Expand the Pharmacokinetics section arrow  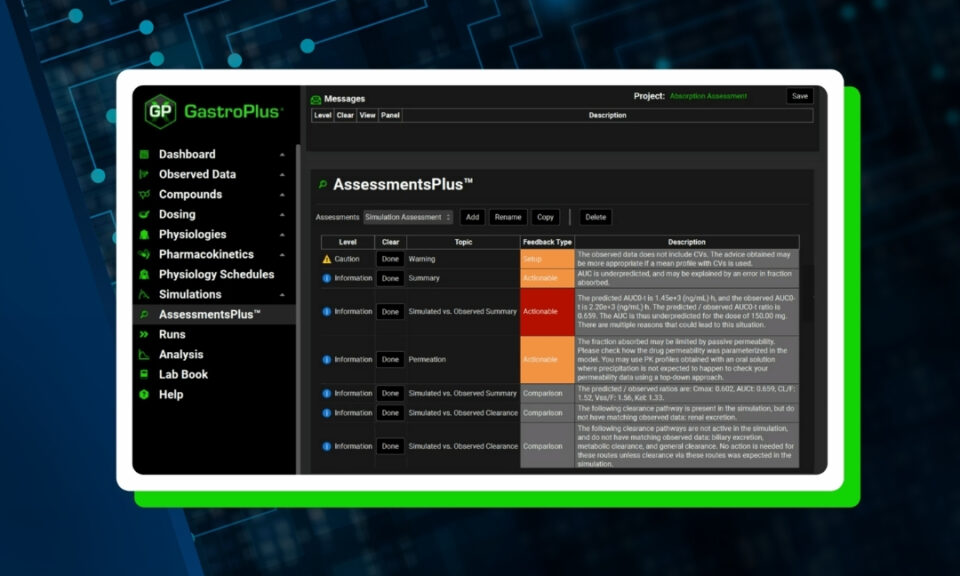282,255
